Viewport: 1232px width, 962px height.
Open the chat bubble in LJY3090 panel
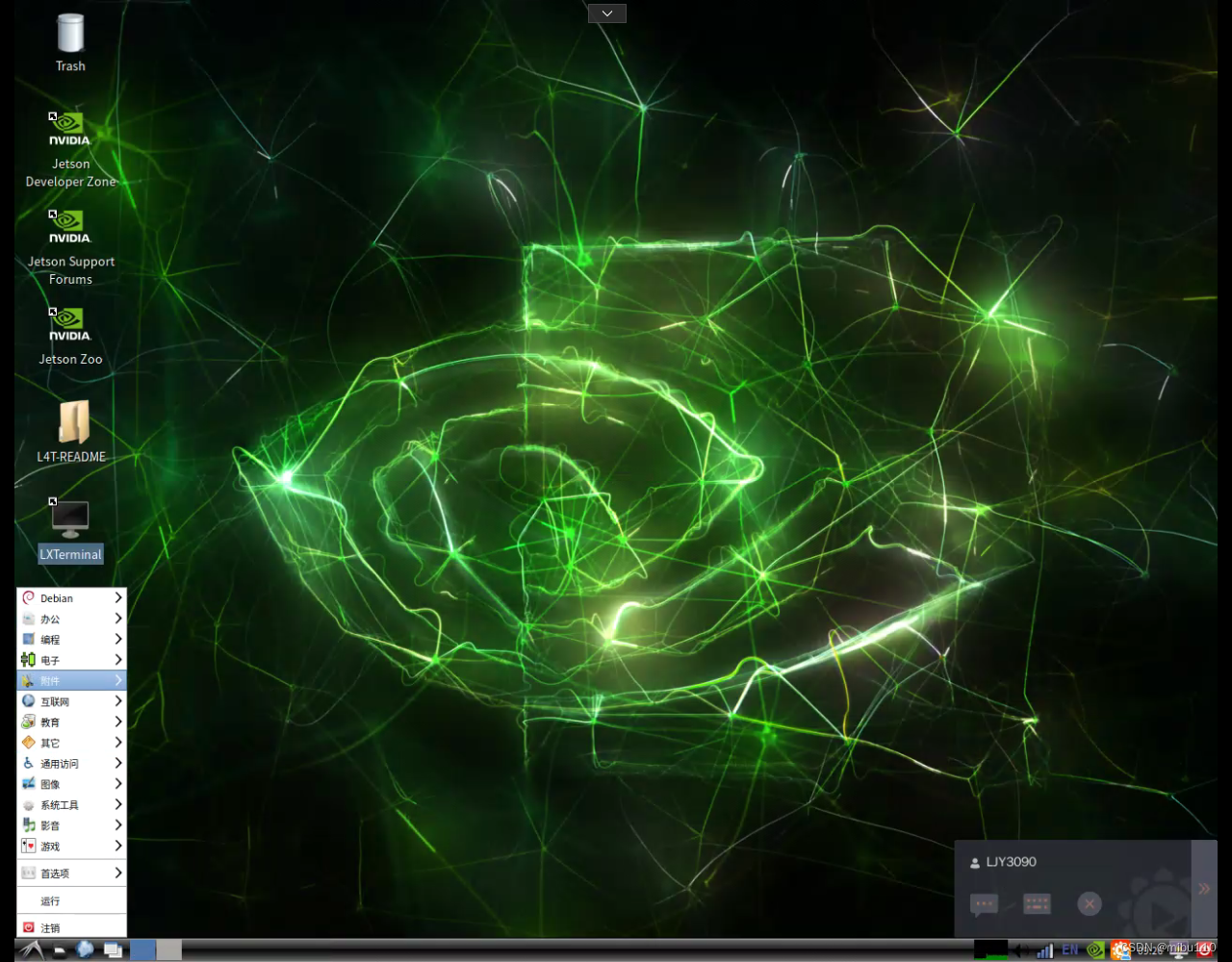(x=984, y=904)
